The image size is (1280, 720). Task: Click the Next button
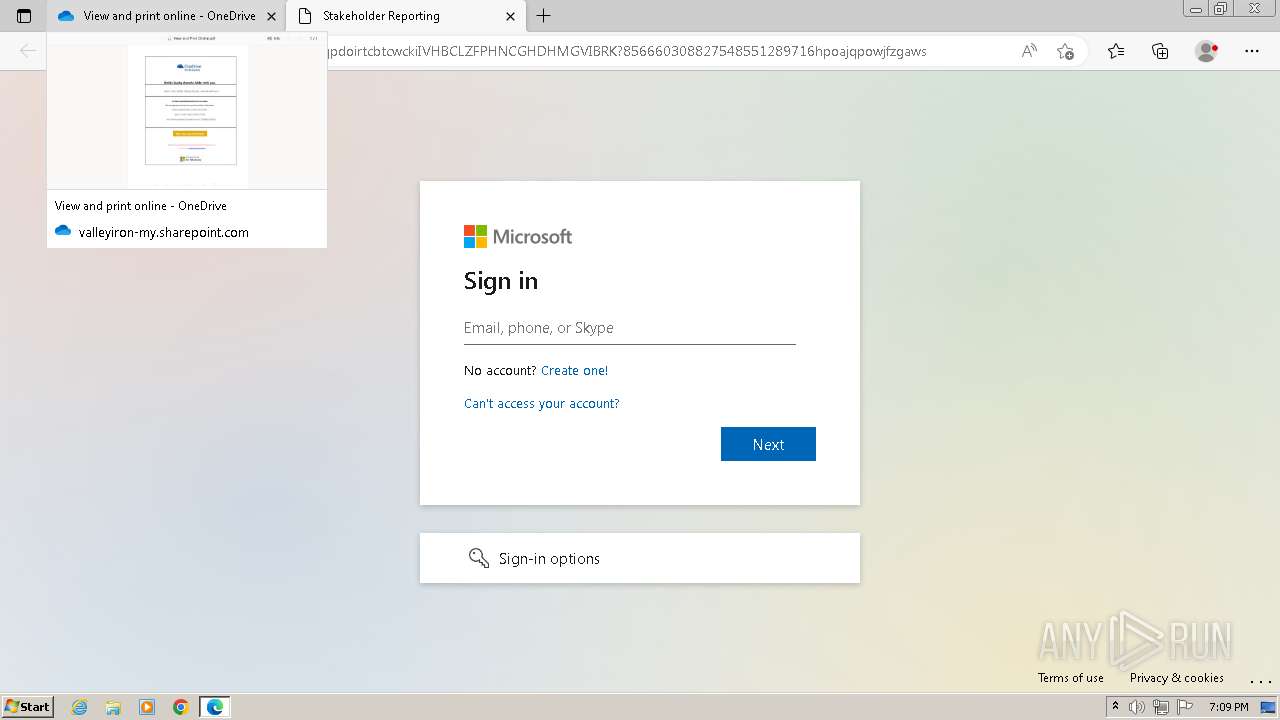coord(768,444)
